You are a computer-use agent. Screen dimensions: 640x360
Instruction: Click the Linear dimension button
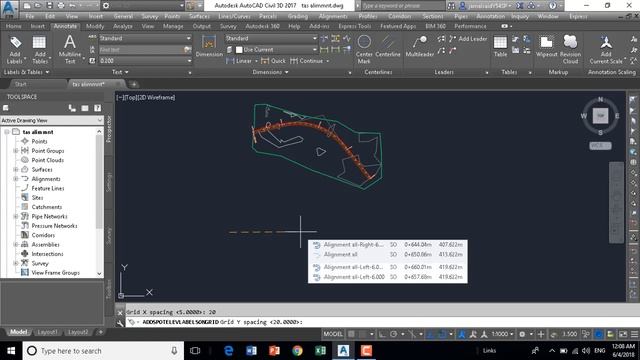click(x=241, y=61)
